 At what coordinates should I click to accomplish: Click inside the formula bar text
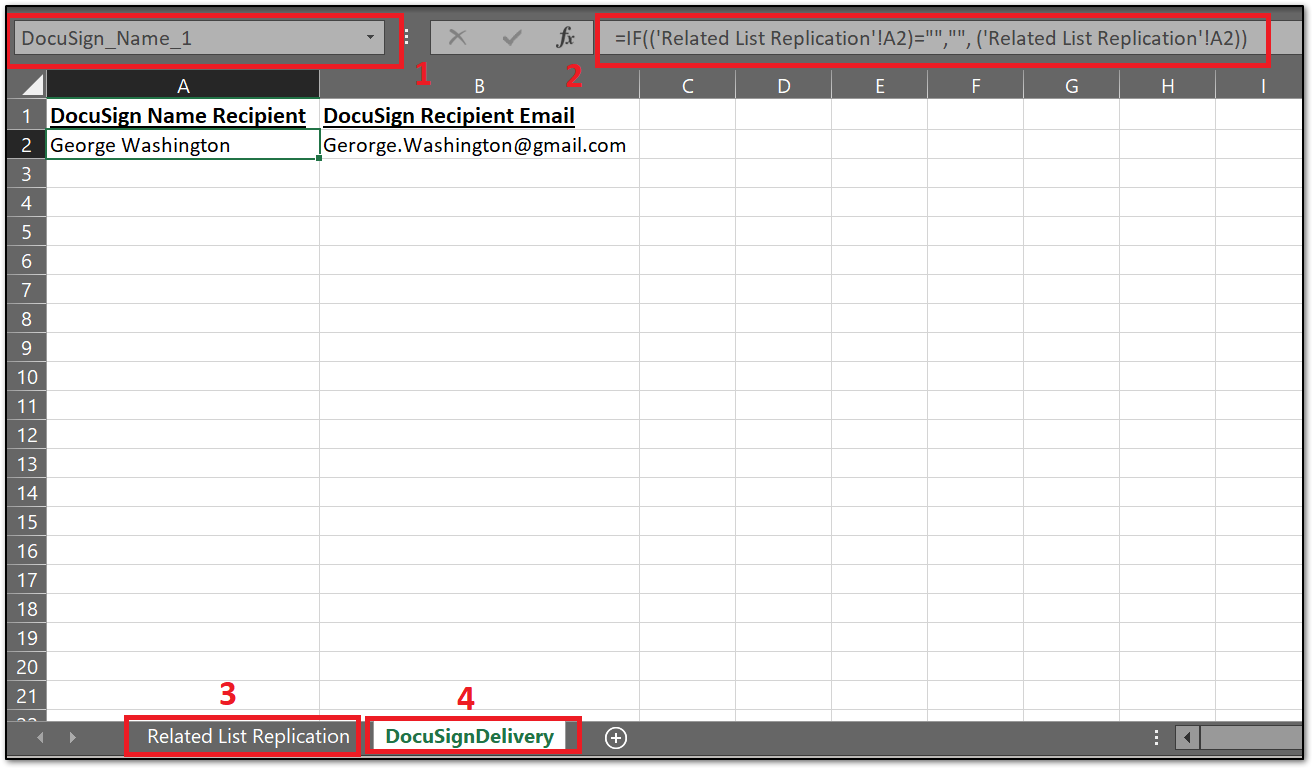(x=932, y=39)
